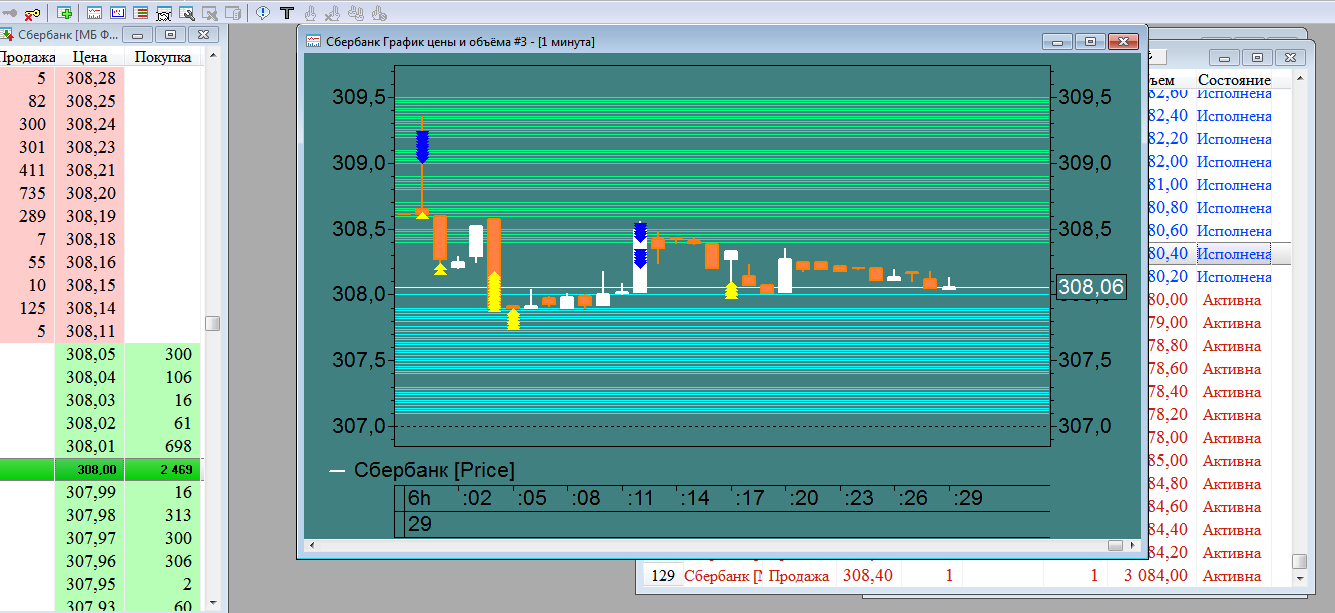Click the chart horizontal scrollbar thumb
Viewport: 1335px width, 613px height.
click(x=1115, y=546)
